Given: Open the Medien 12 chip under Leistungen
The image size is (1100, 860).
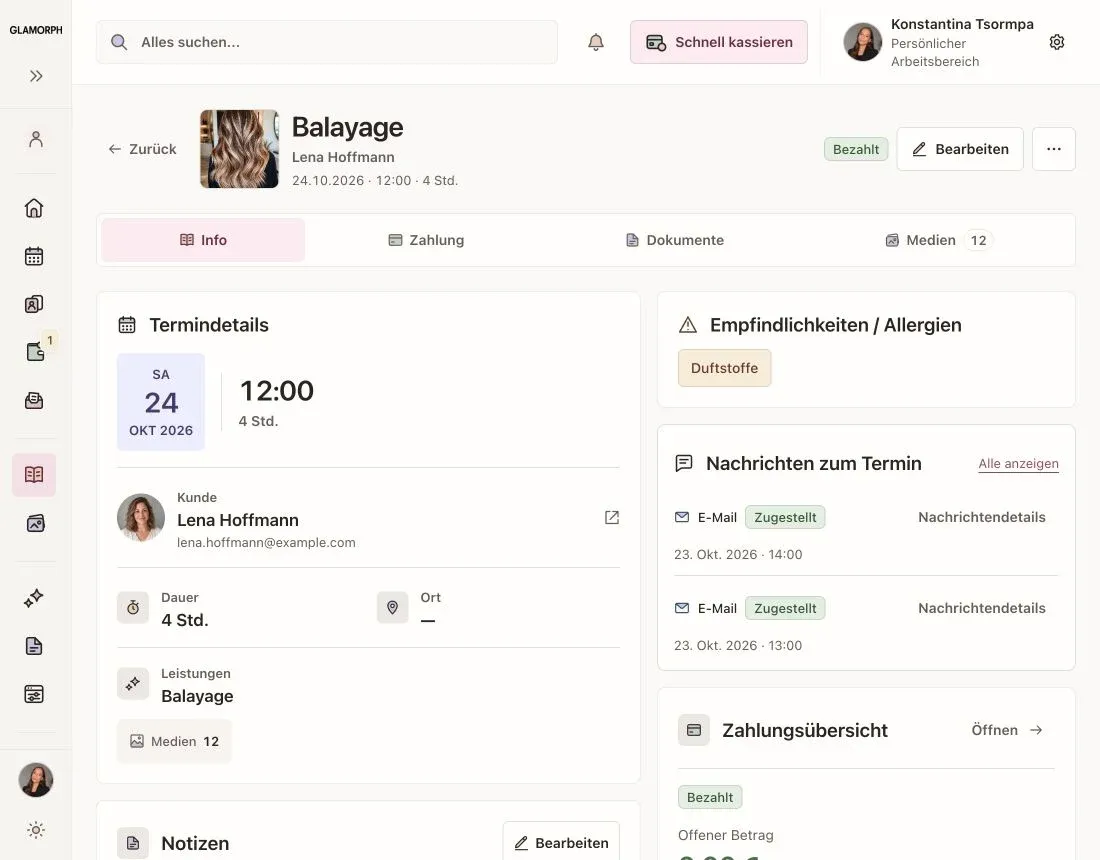Looking at the screenshot, I should pos(174,741).
